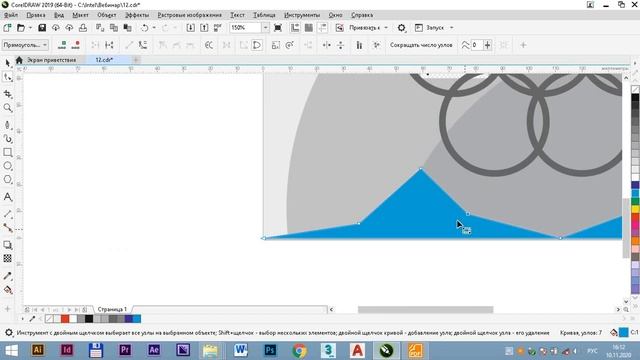Open the Файл menu
The height and width of the screenshot is (360, 640).
11,15
